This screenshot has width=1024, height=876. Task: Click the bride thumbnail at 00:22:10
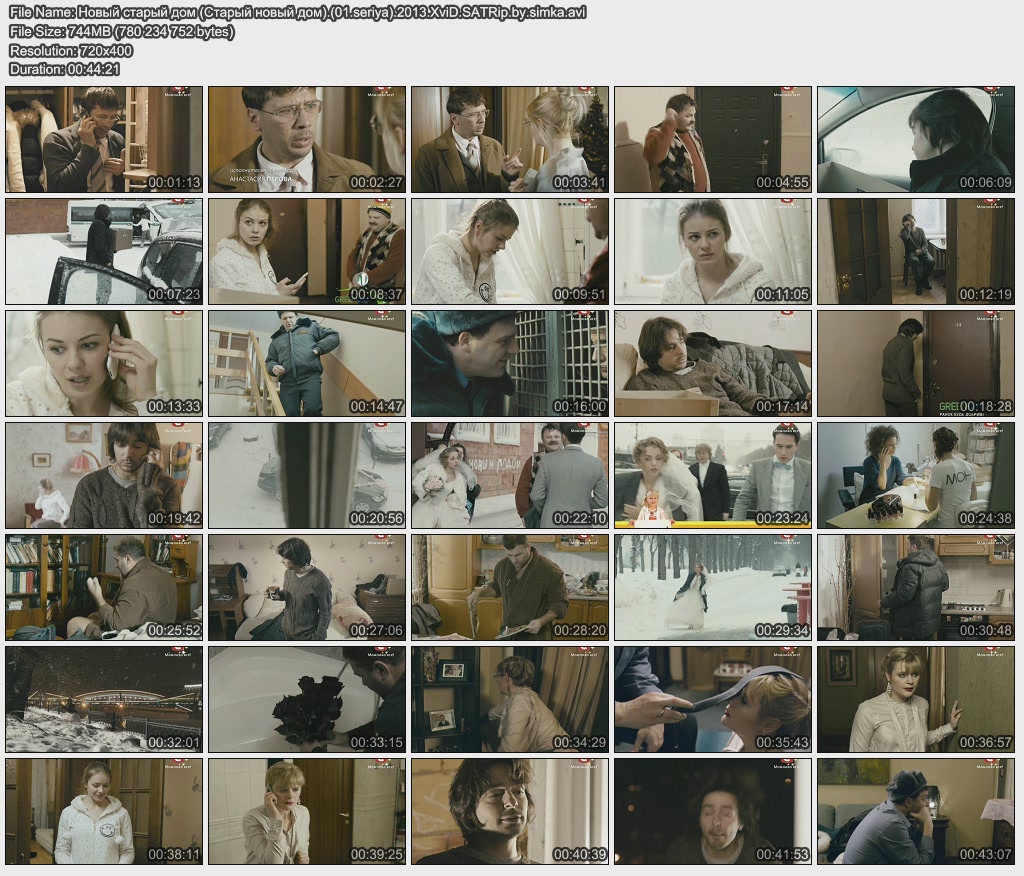(x=510, y=475)
